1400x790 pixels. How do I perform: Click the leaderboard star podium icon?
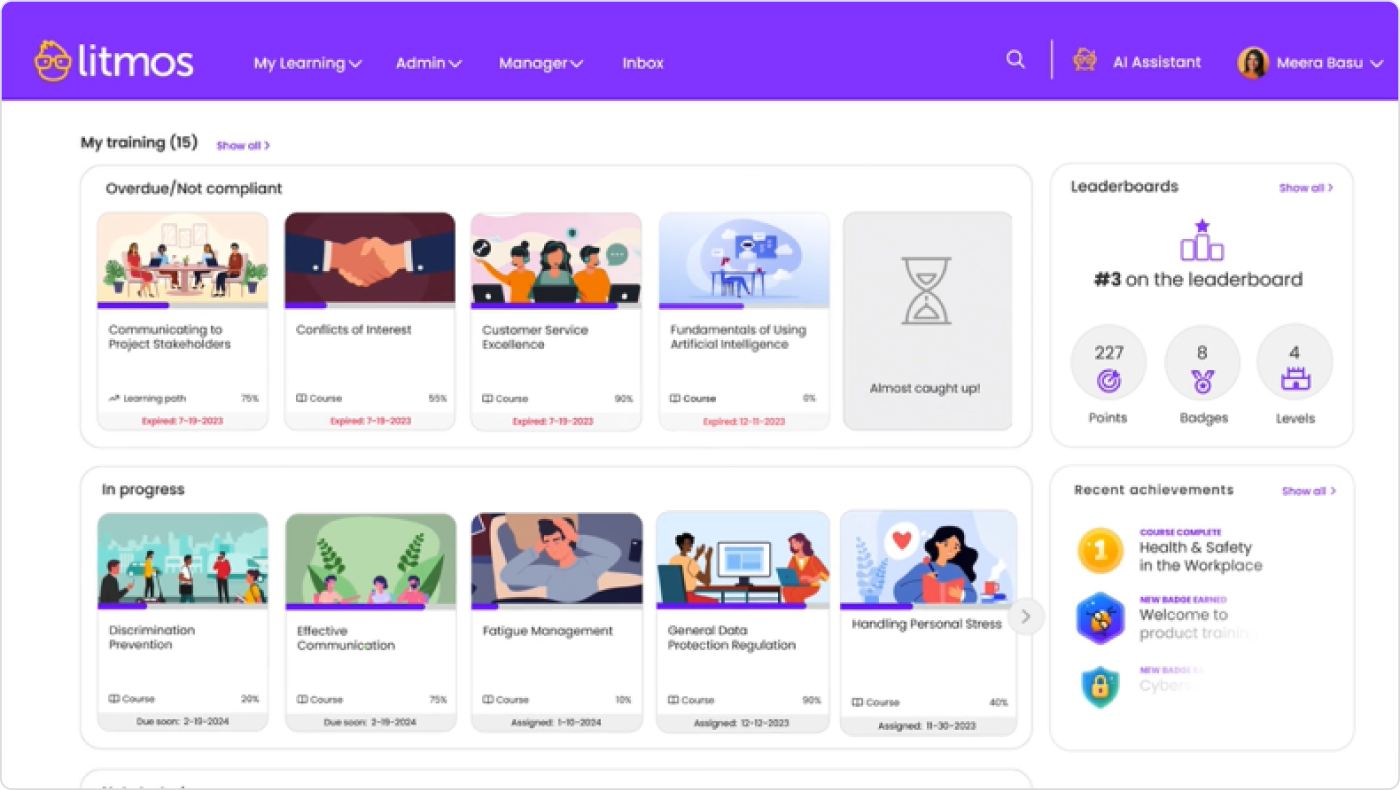[1201, 240]
